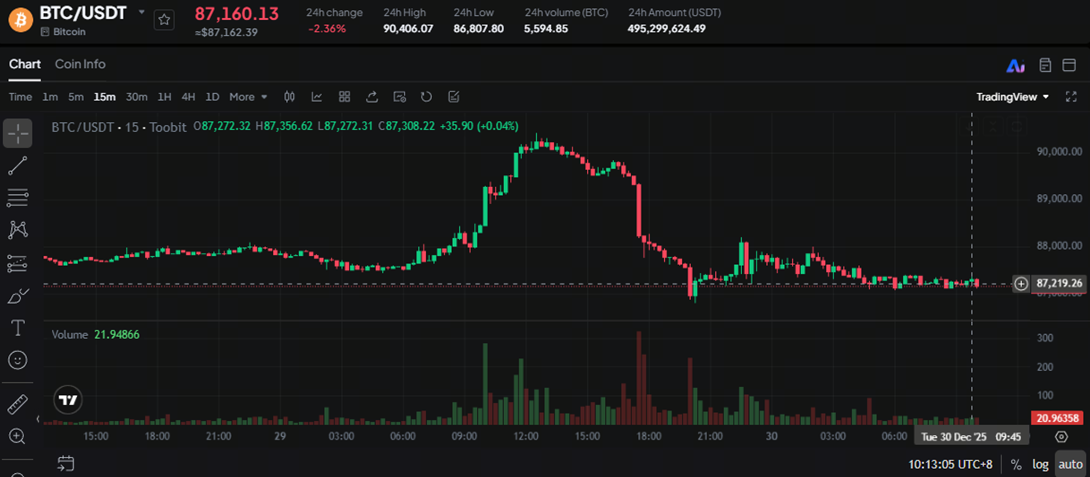Select the brush drawing tool
This screenshot has width=1090, height=477.
click(17, 296)
